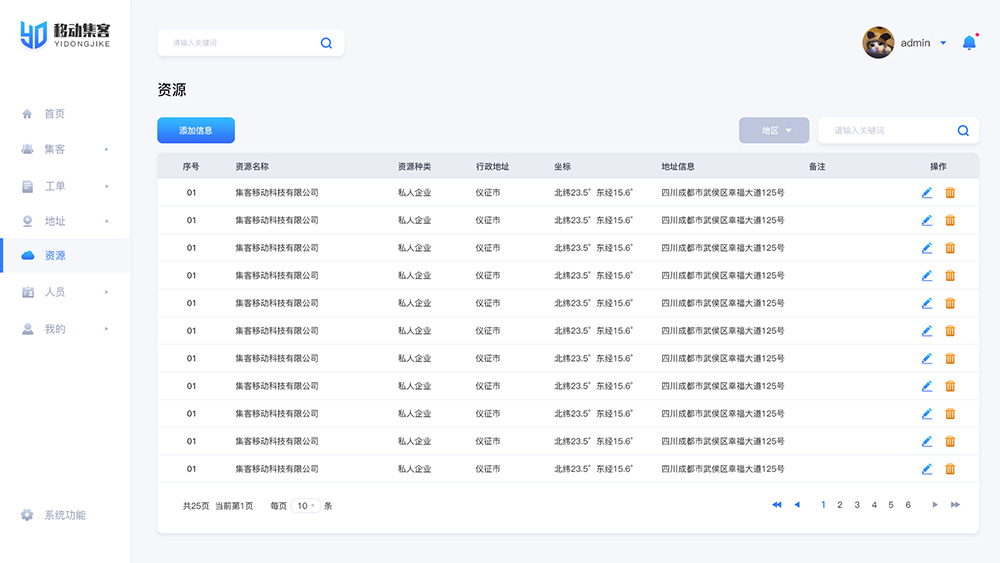1000x563 pixels.
Task: Click the search icon beside the 地区 filter
Action: coord(963,131)
